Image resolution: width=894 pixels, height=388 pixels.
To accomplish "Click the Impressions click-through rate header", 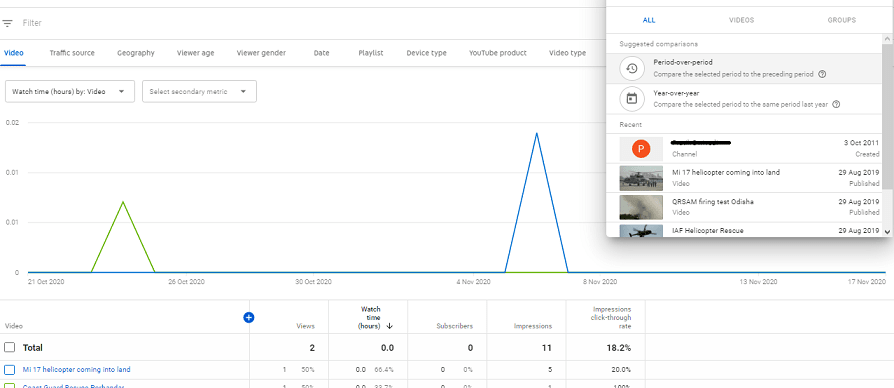I will 611,317.
